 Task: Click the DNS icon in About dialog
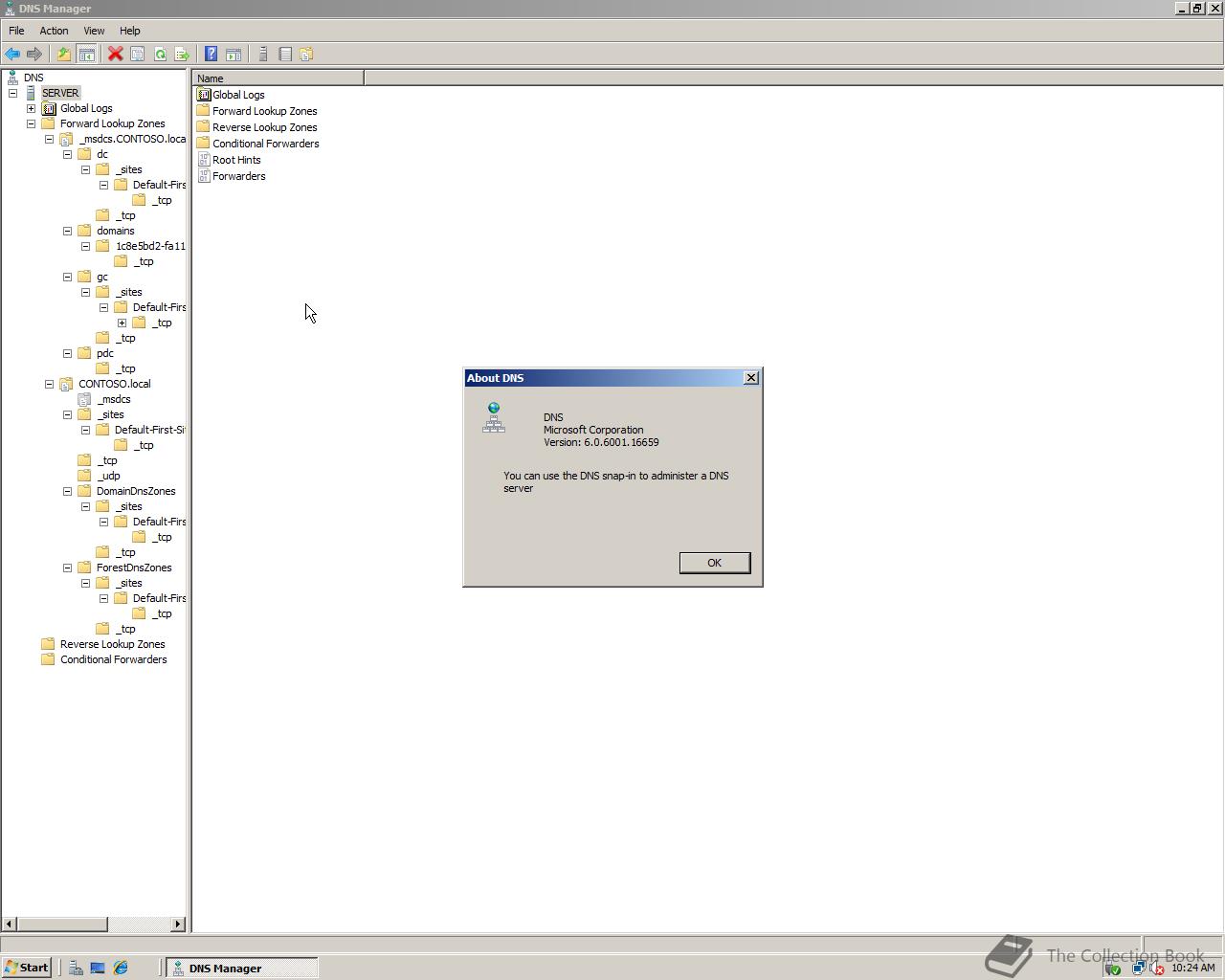[x=494, y=418]
